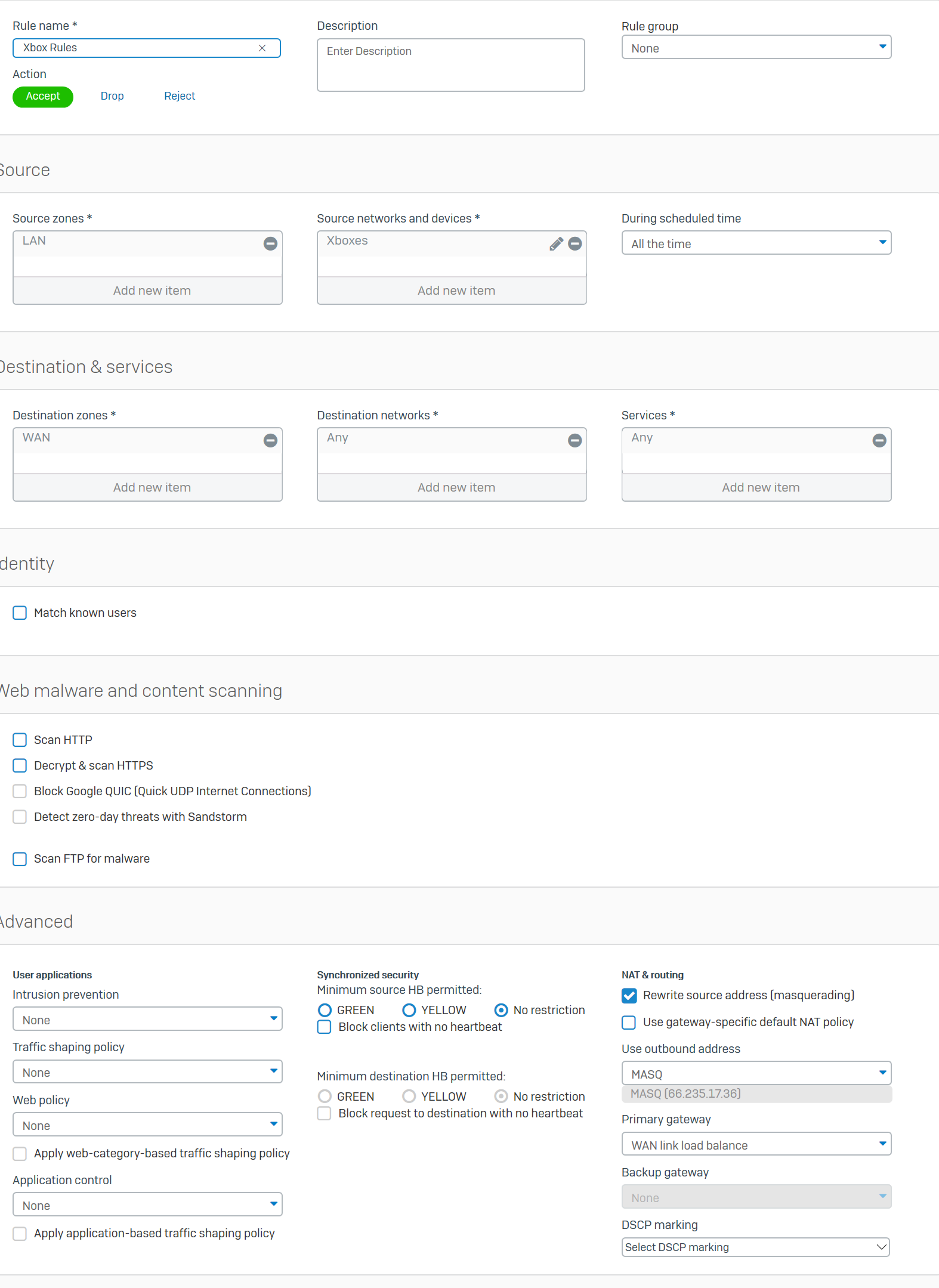Remove Any from Services list
This screenshot has height=1288, width=939.
879,440
